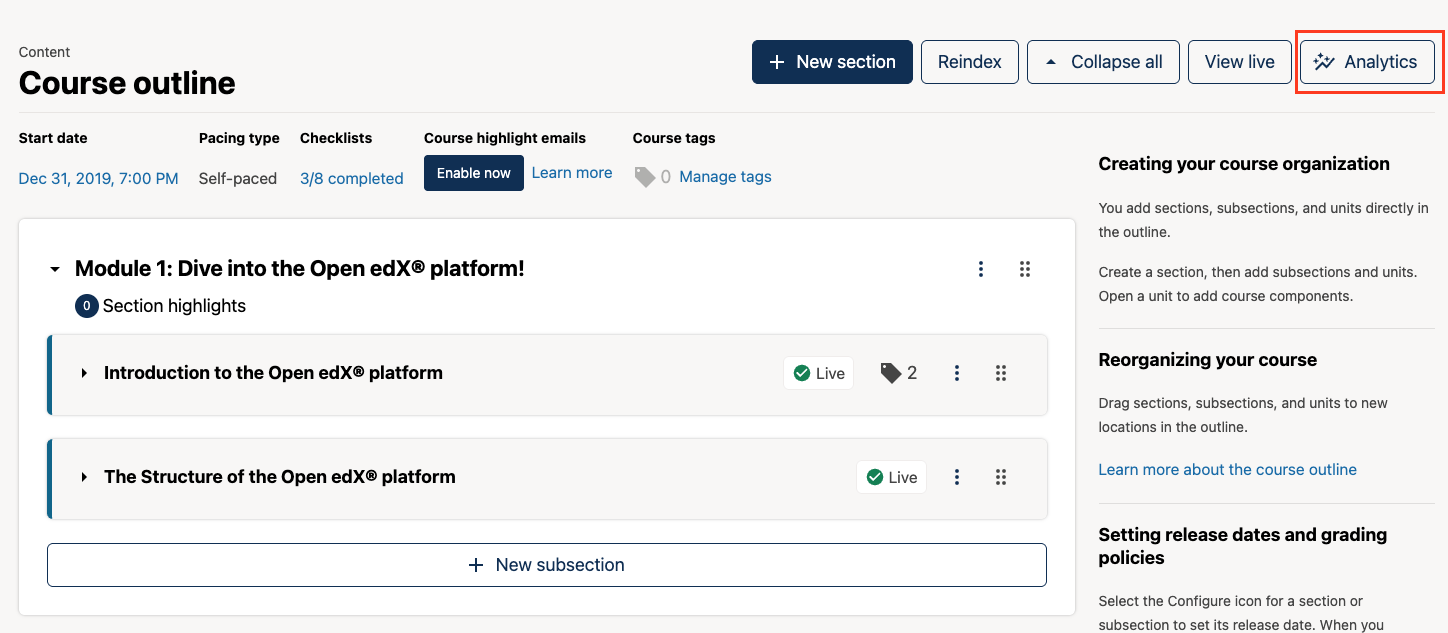Add a New subsection to Module 1
1448x633 pixels.
click(547, 564)
